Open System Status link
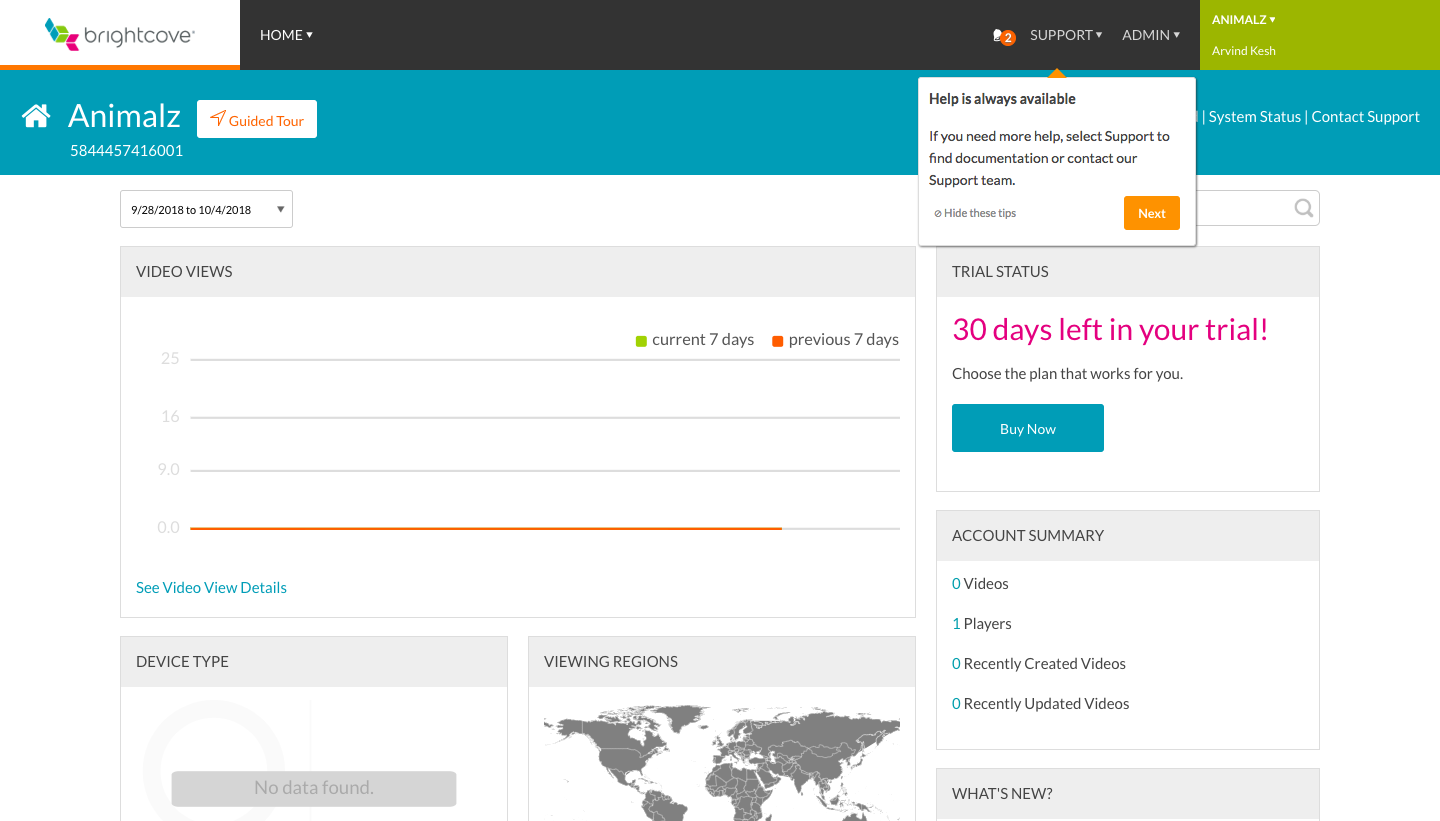1440x821 pixels. coord(1255,117)
